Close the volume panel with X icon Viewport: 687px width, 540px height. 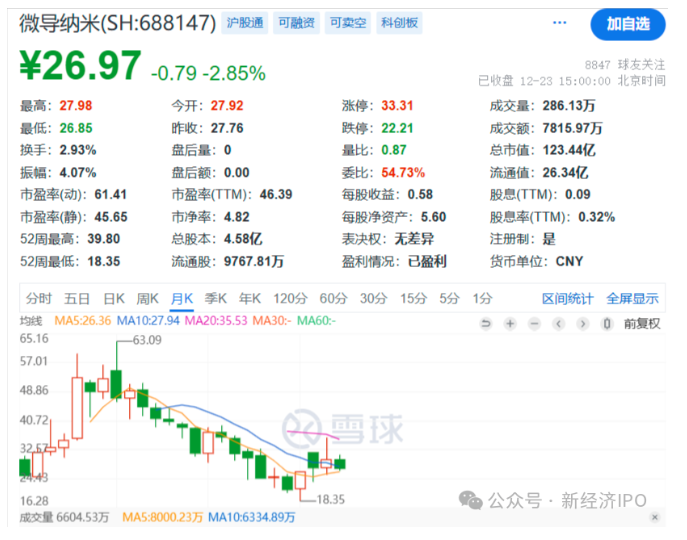pyautogui.click(x=655, y=517)
